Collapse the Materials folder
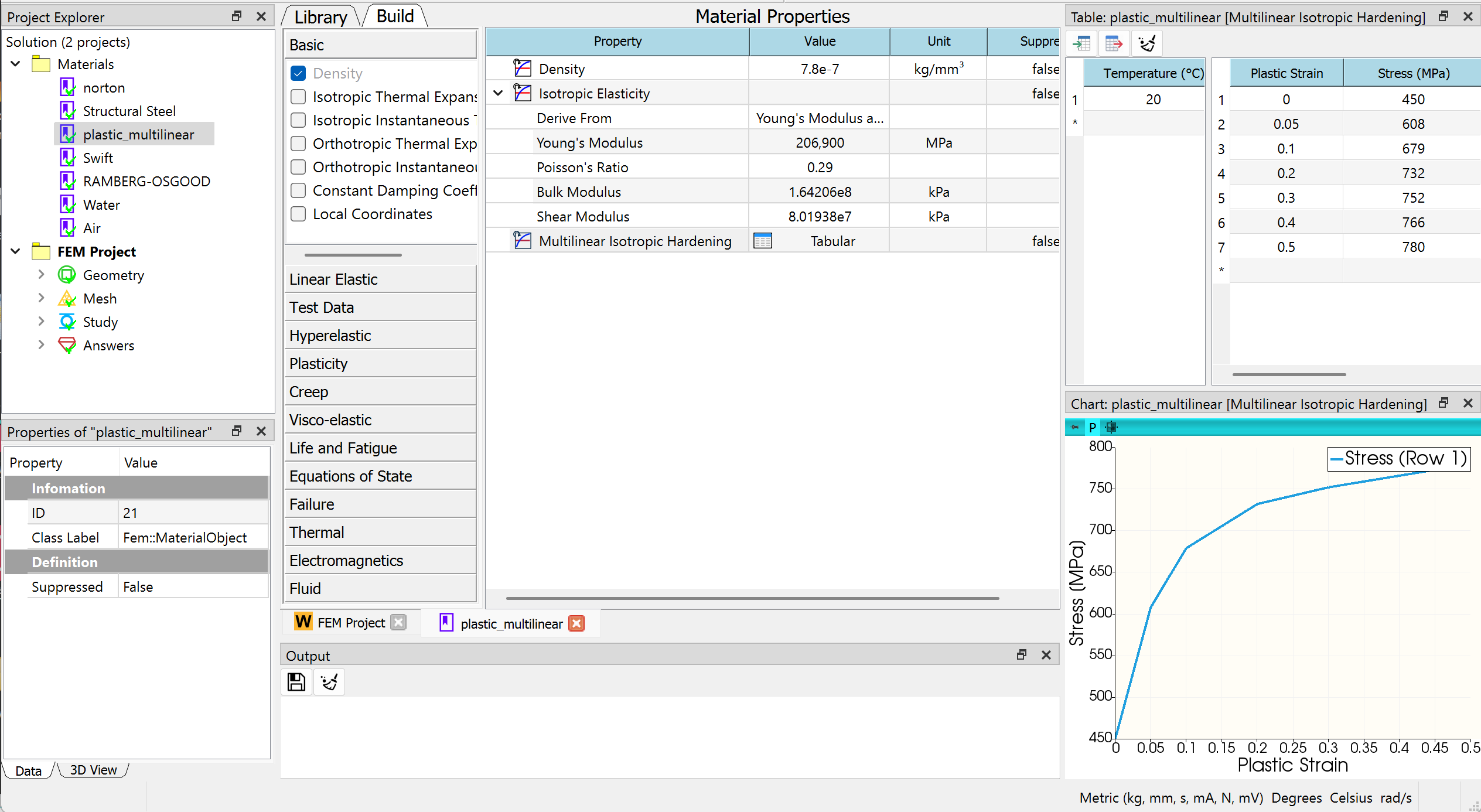The height and width of the screenshot is (812, 1481). [16, 64]
